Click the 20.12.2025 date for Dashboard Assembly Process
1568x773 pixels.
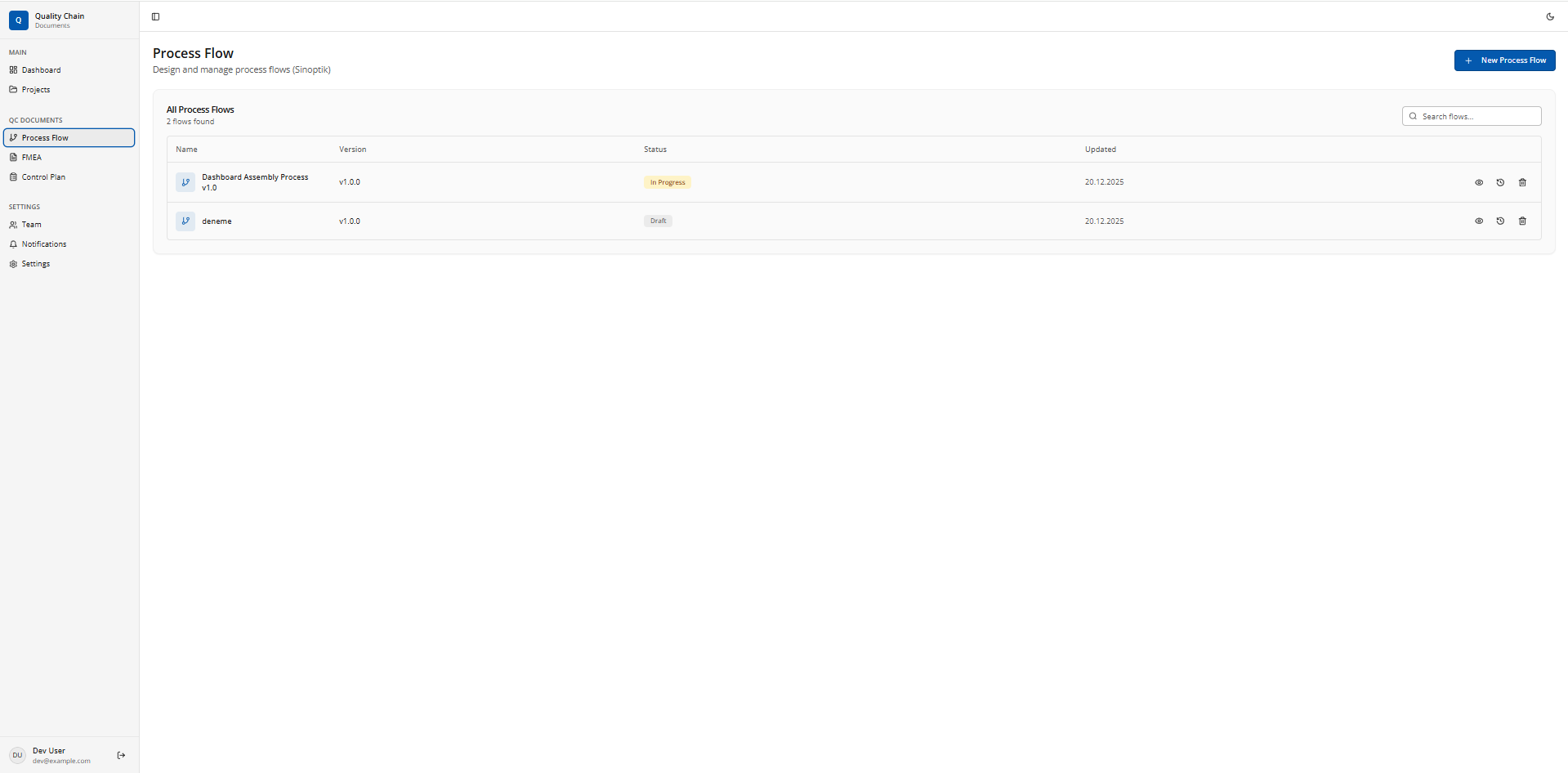pos(1104,182)
